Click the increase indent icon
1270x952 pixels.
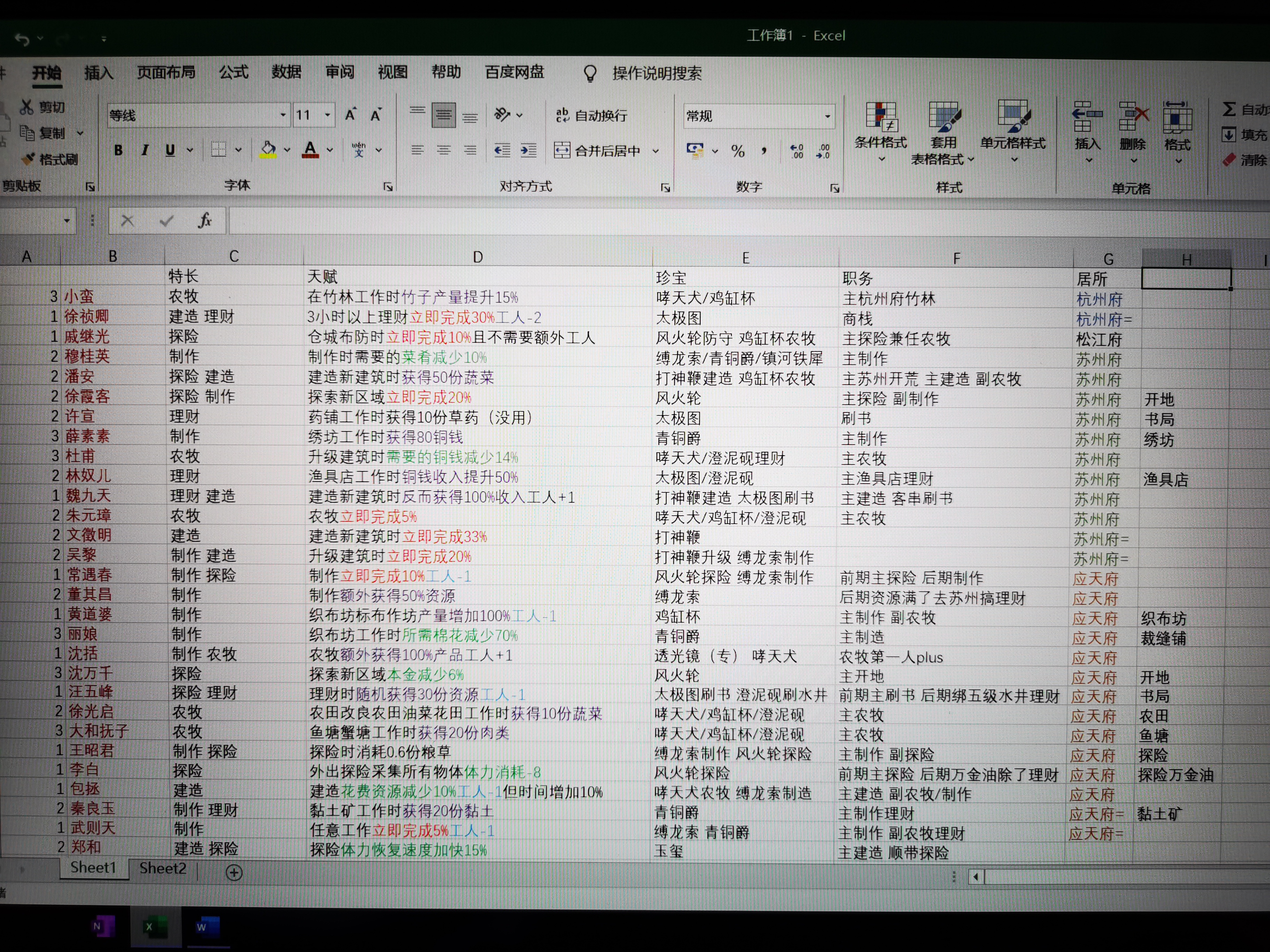528,150
